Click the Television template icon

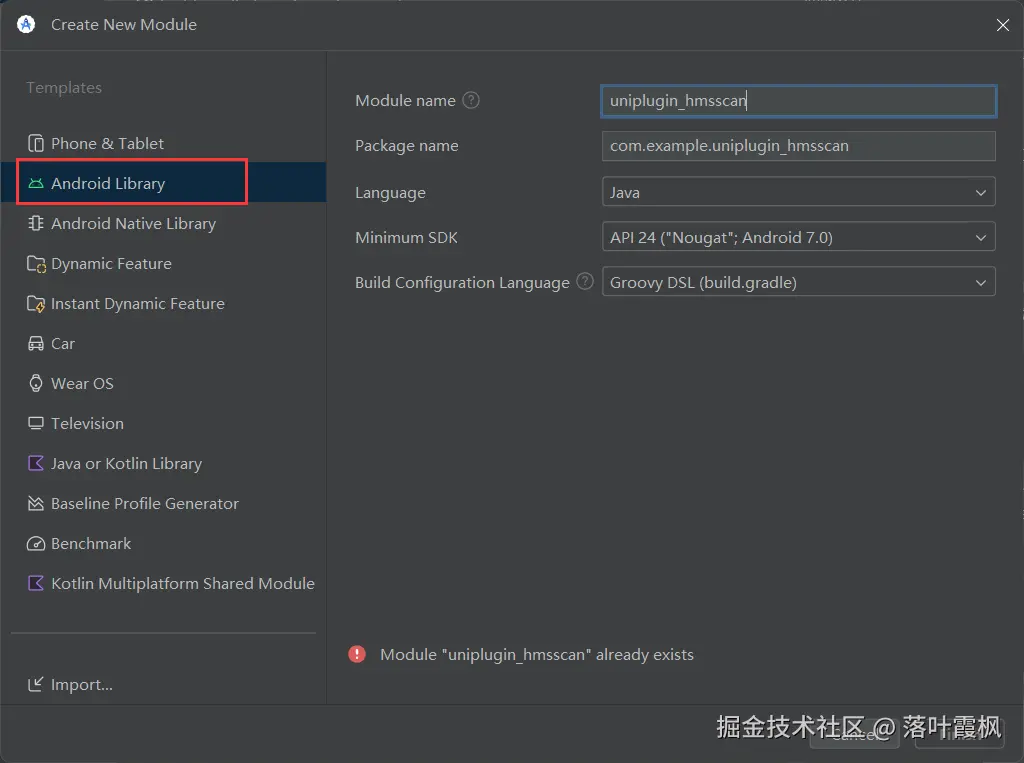pos(36,423)
